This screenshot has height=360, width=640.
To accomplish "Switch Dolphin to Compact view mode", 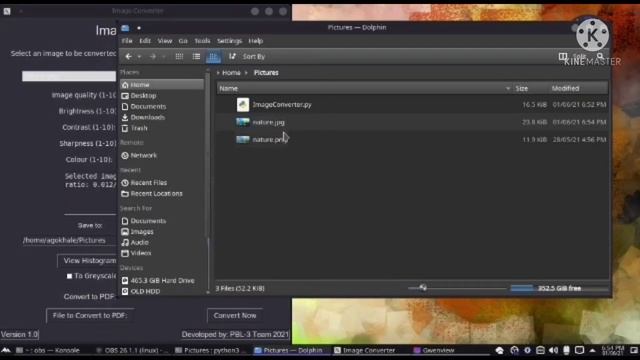I will point(196,56).
